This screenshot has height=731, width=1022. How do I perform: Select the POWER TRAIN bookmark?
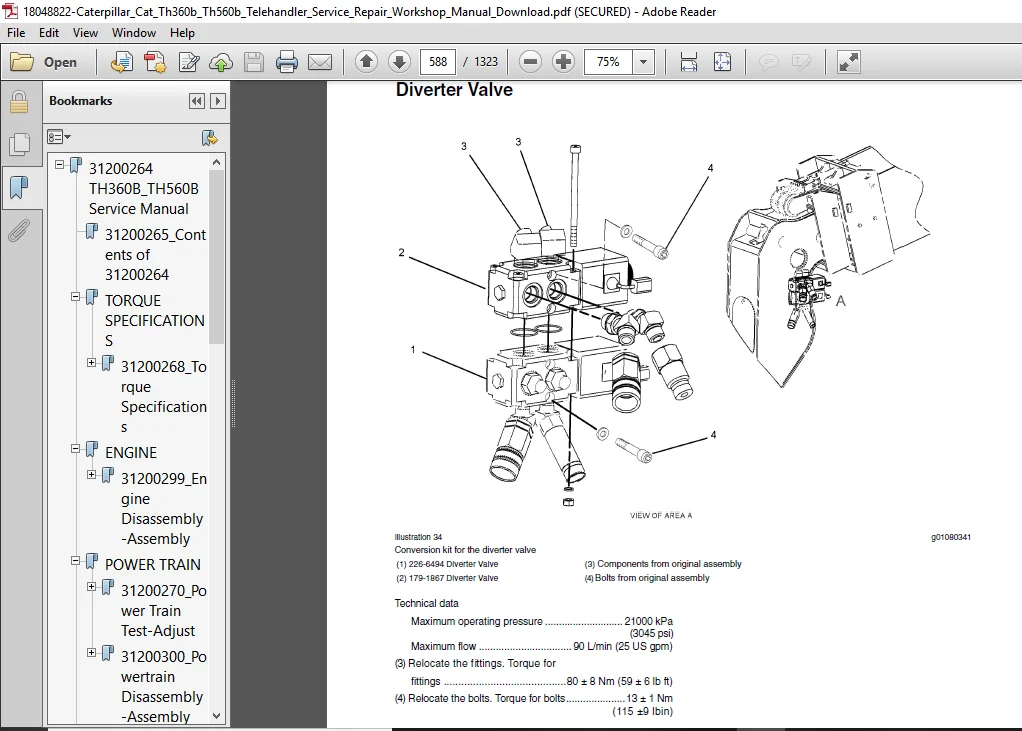[x=153, y=564]
